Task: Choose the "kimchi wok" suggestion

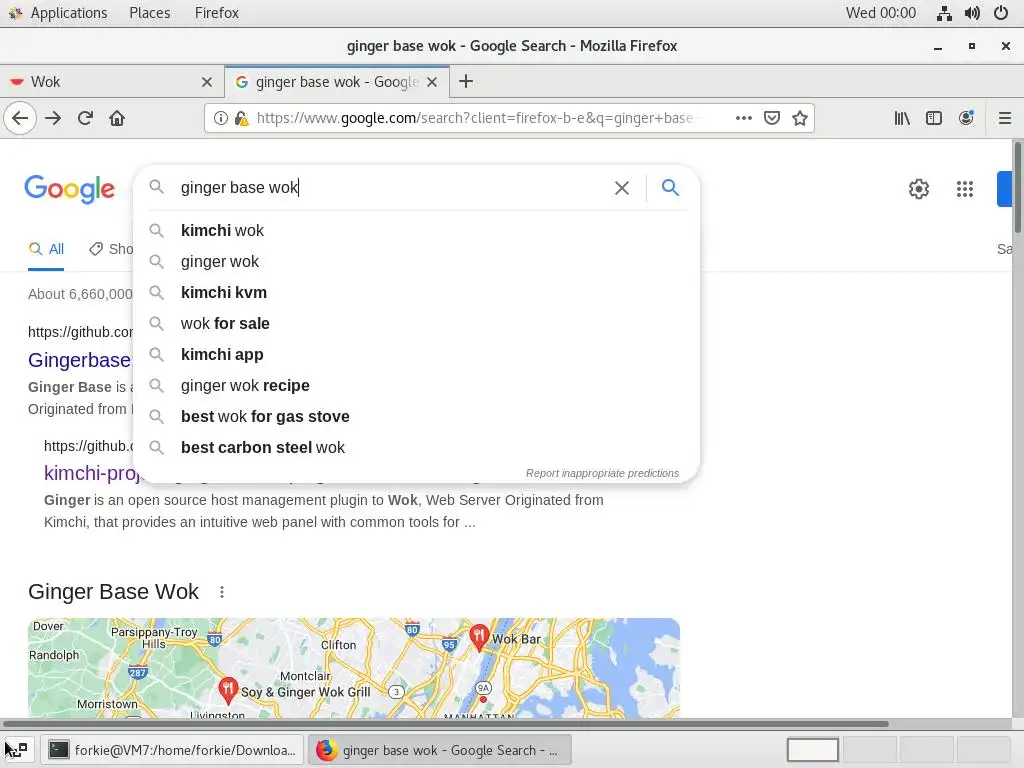Action: pos(417,231)
